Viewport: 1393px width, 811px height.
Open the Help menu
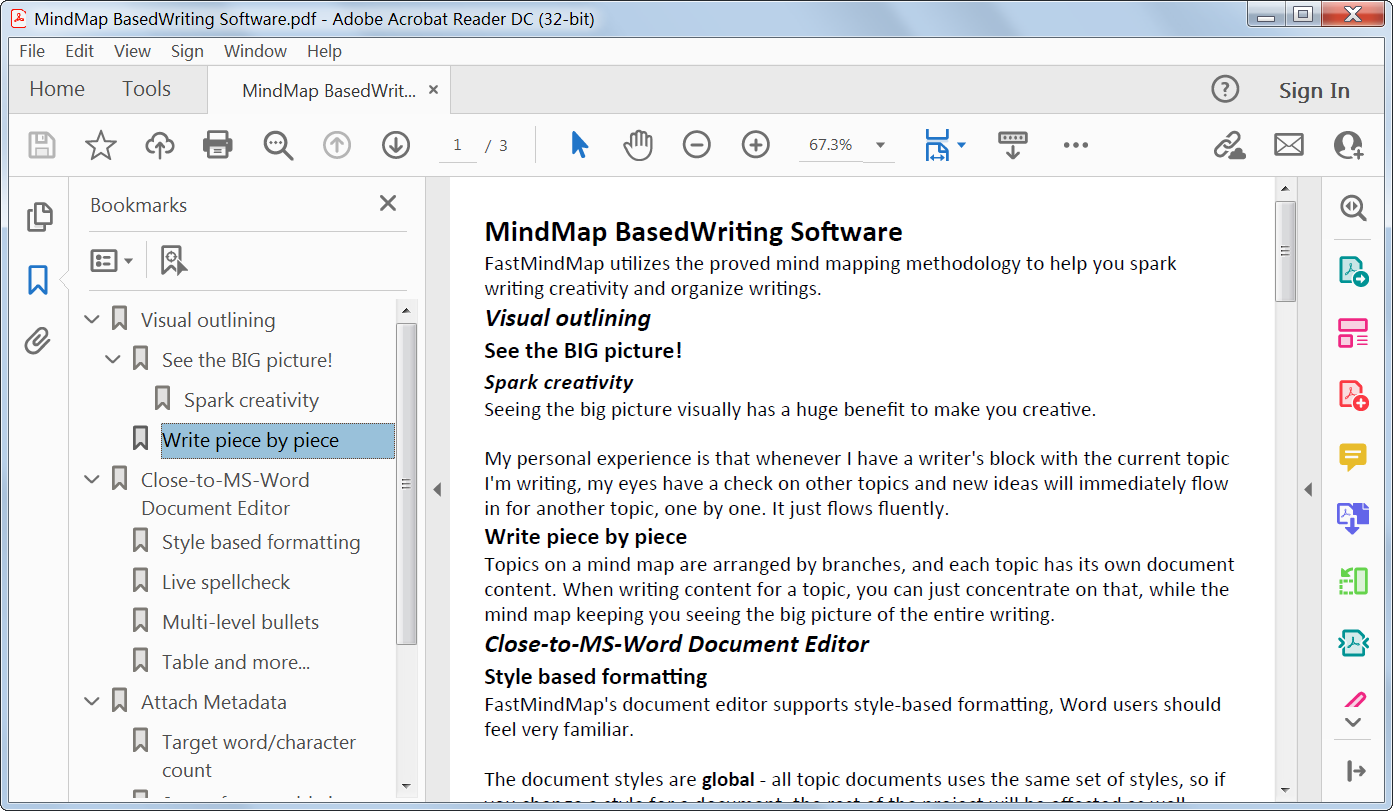pos(324,51)
